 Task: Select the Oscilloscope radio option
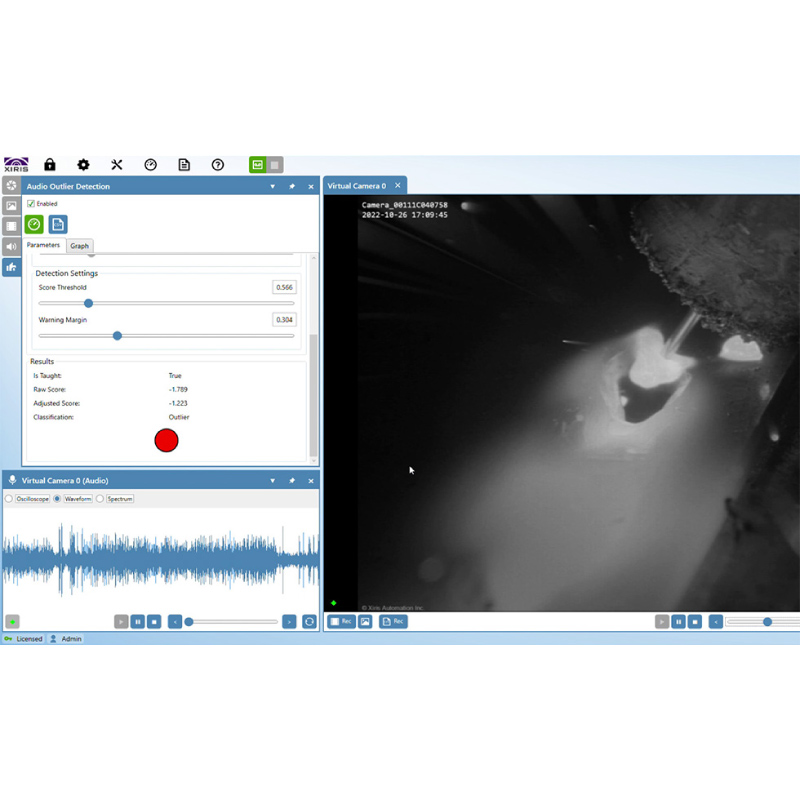[9, 498]
